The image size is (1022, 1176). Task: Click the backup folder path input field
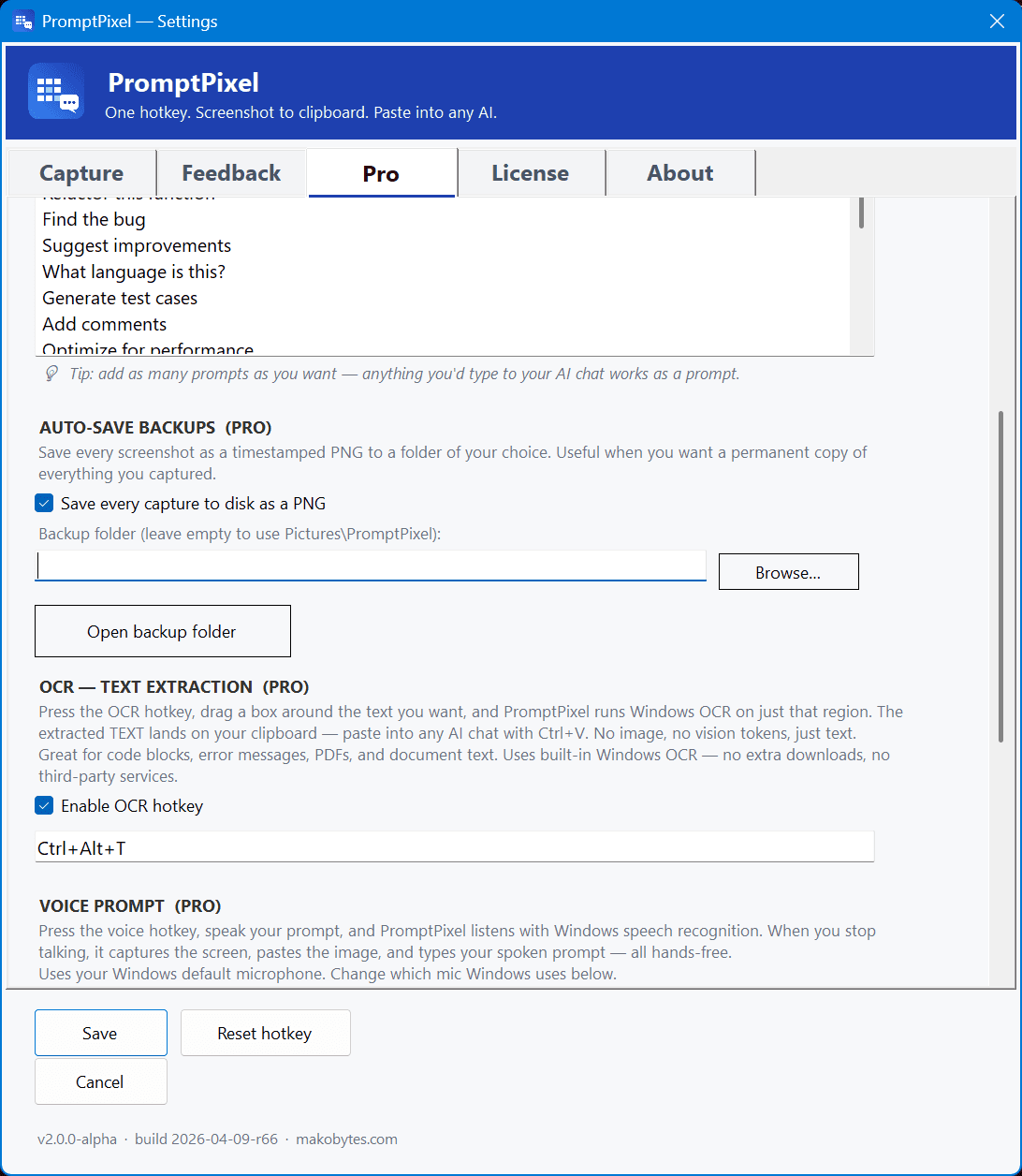(x=370, y=566)
